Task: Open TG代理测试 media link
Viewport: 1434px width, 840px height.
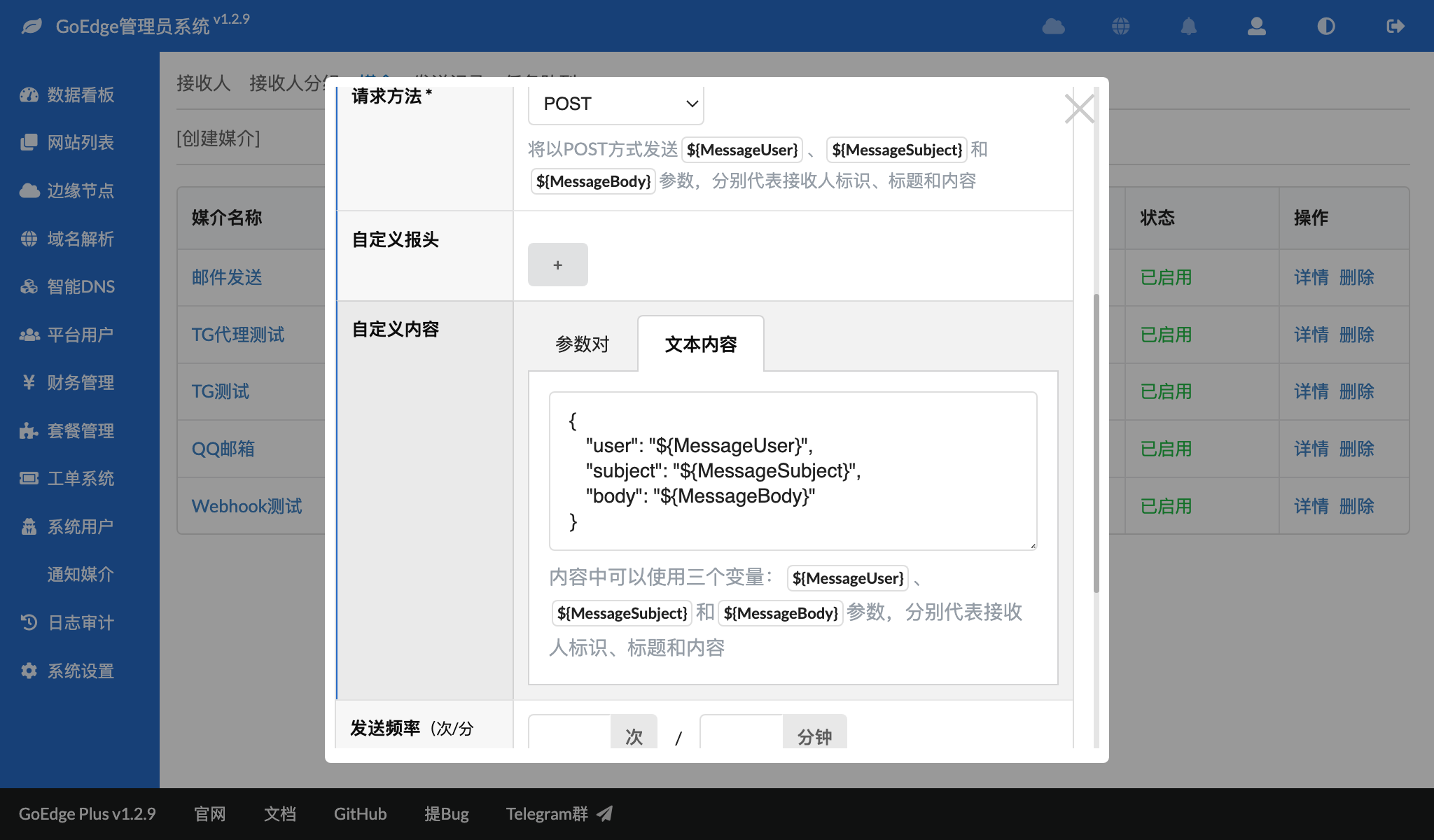Action: coord(238,335)
